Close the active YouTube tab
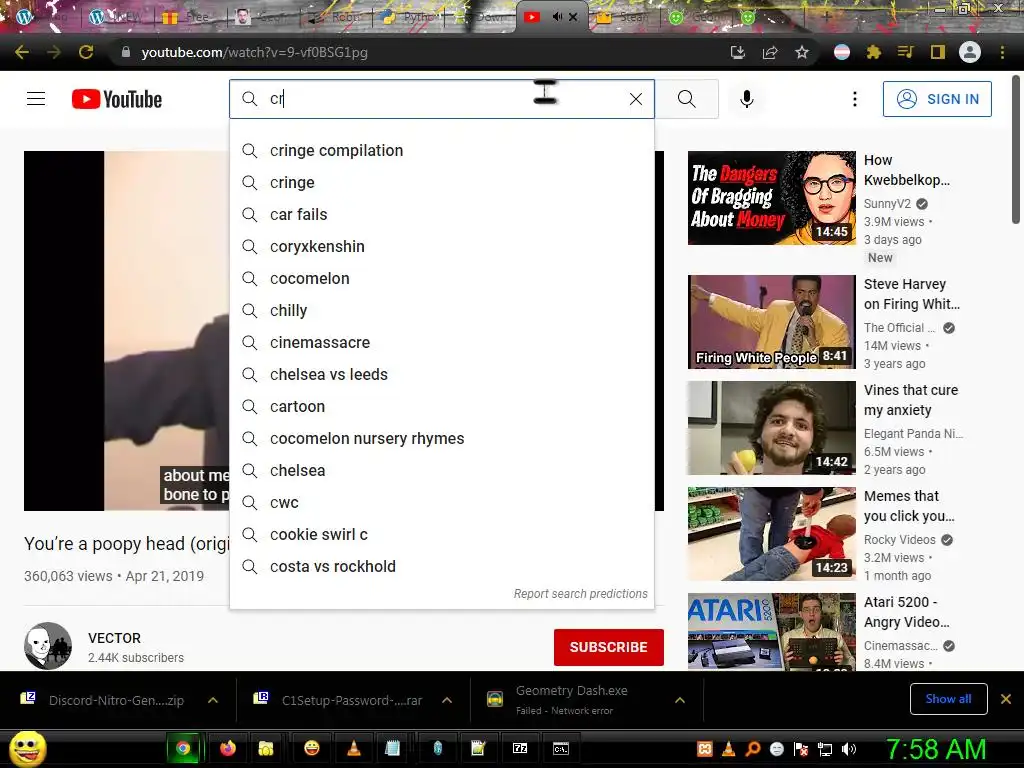Image resolution: width=1024 pixels, height=768 pixels. [573, 17]
